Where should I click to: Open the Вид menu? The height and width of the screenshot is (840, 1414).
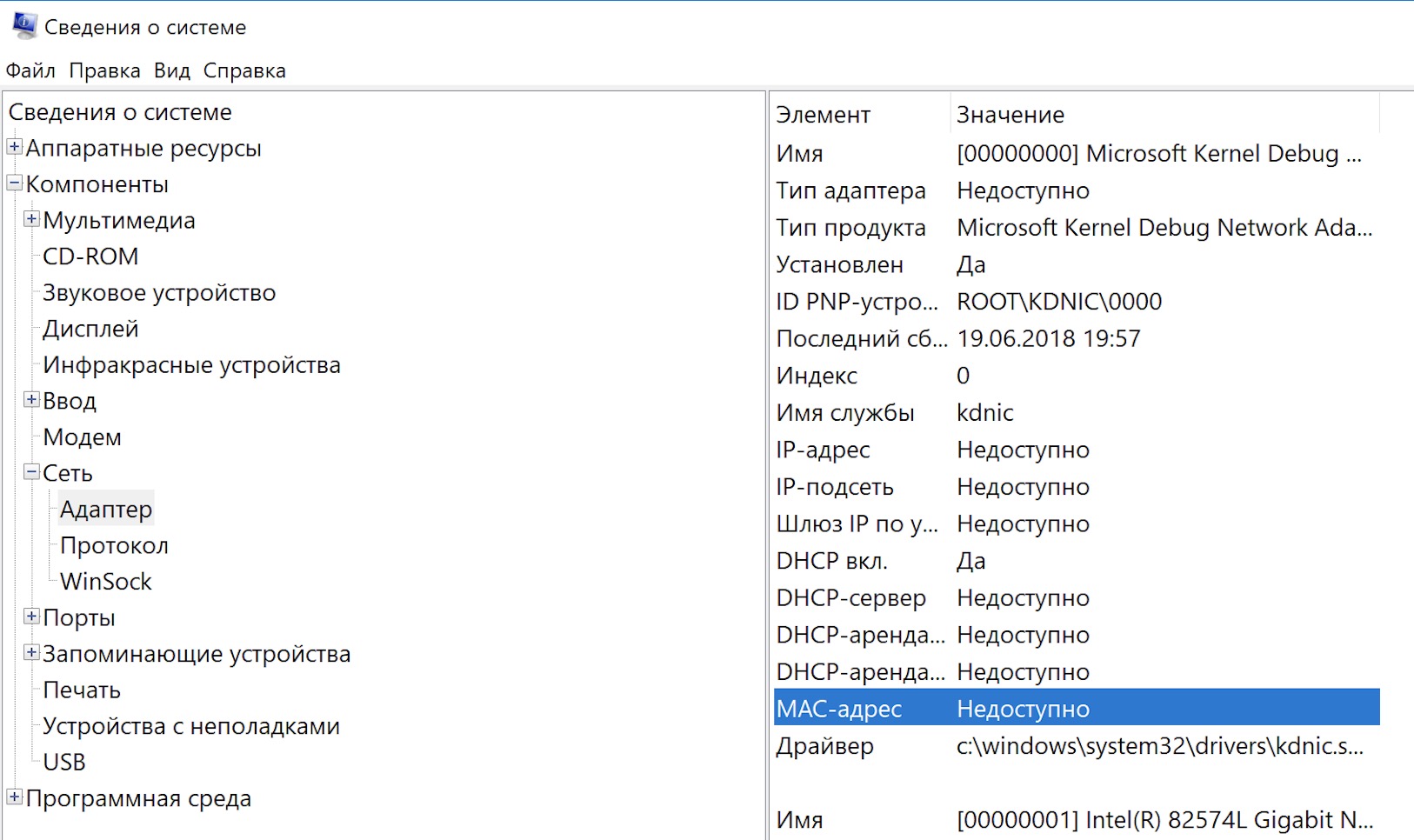[x=172, y=70]
